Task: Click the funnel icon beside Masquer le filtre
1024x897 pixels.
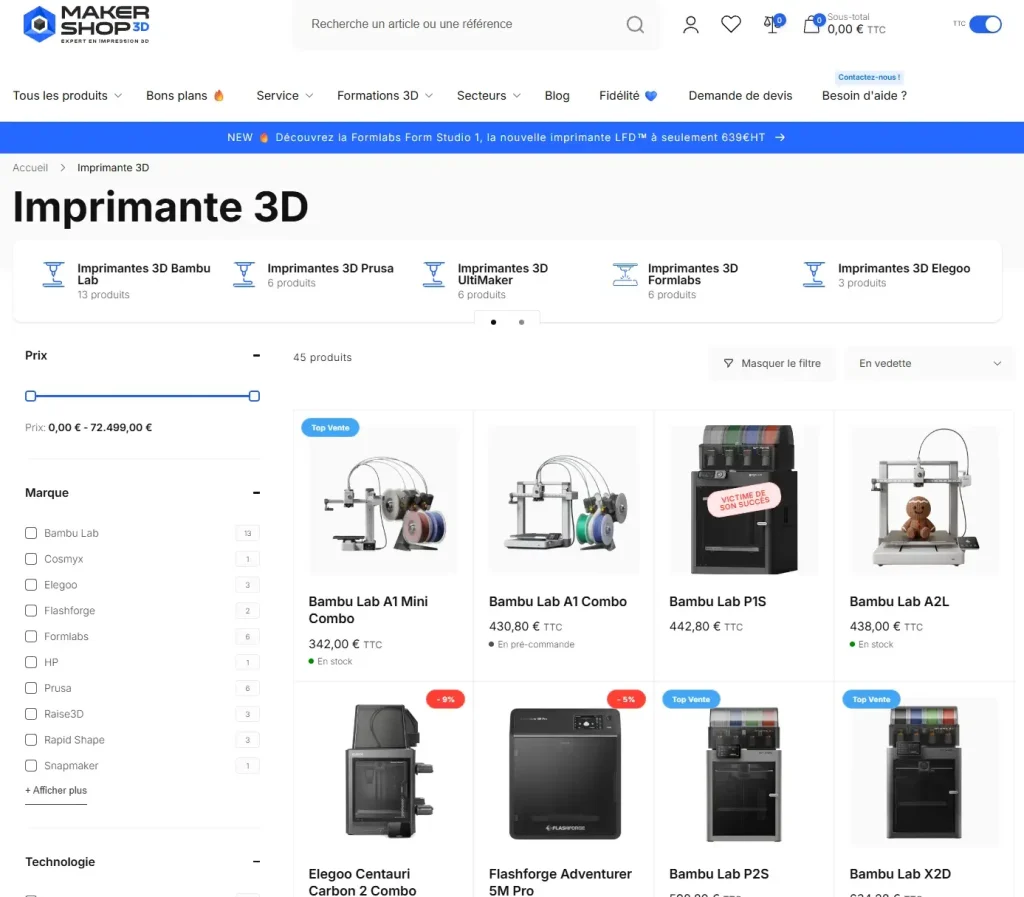Action: coord(728,363)
